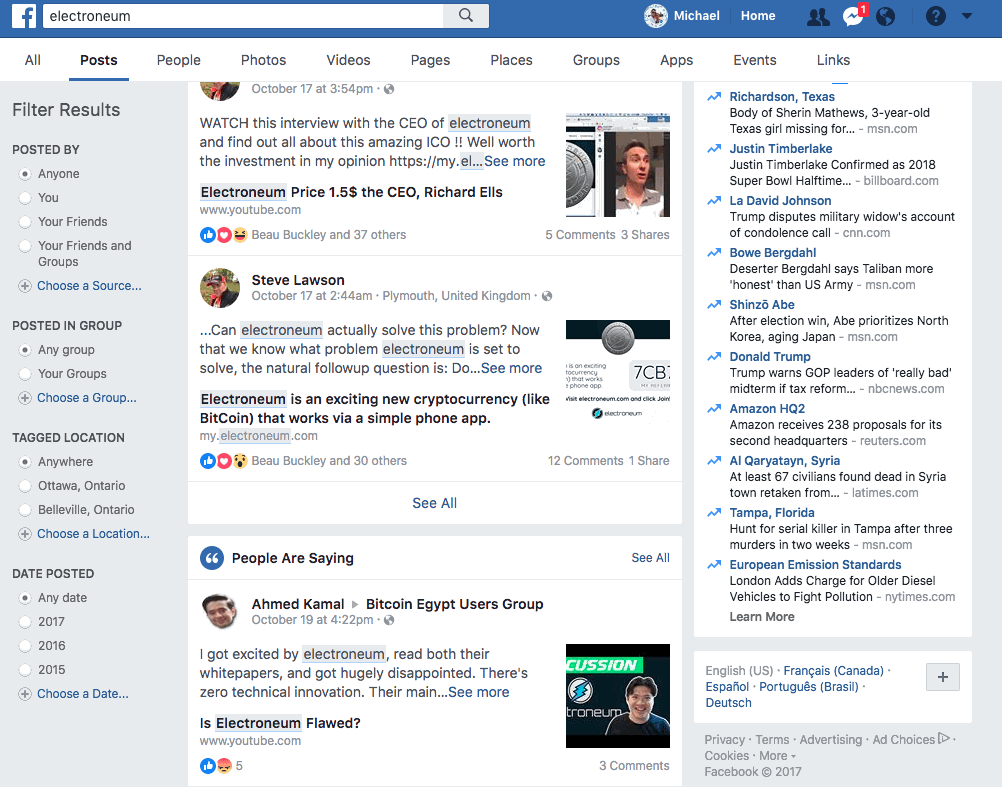Click trending arrow icon beside Richardson, Texas
1002x787 pixels.
pyautogui.click(x=714, y=97)
